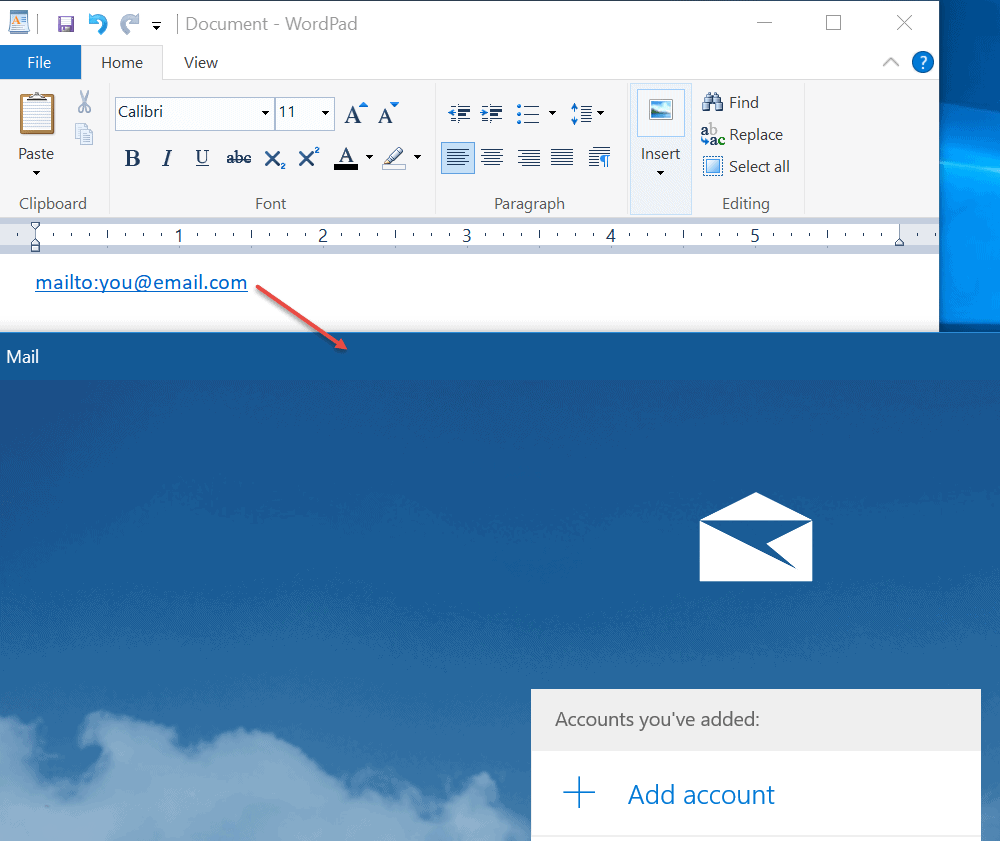
Task: Switch to the View tab
Action: point(201,62)
